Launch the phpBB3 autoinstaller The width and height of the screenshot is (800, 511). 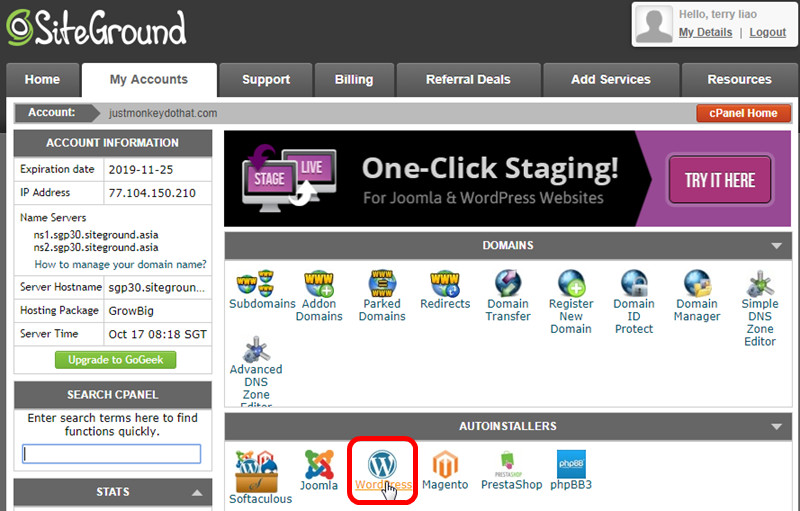point(571,470)
